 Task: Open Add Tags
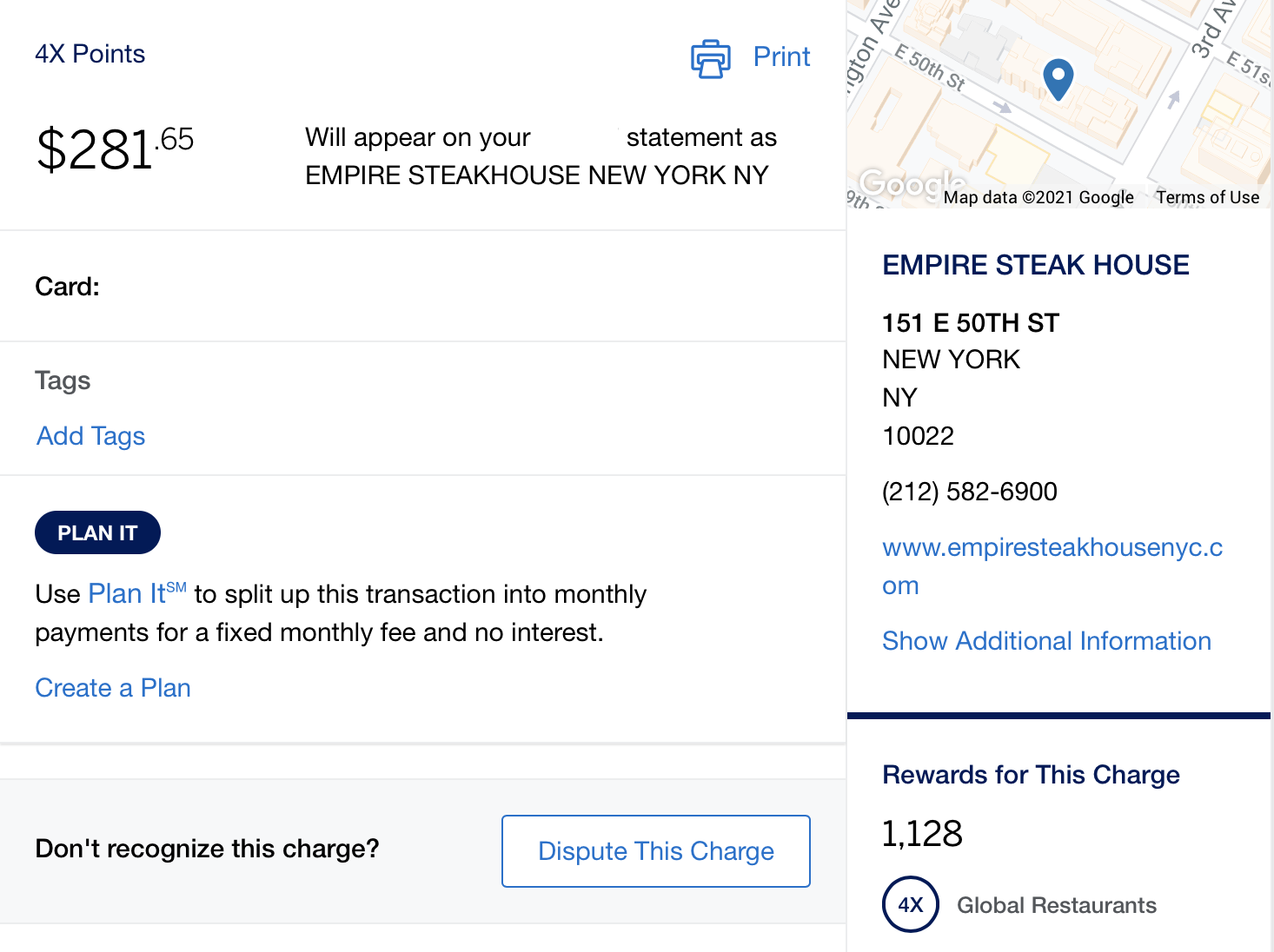(90, 436)
